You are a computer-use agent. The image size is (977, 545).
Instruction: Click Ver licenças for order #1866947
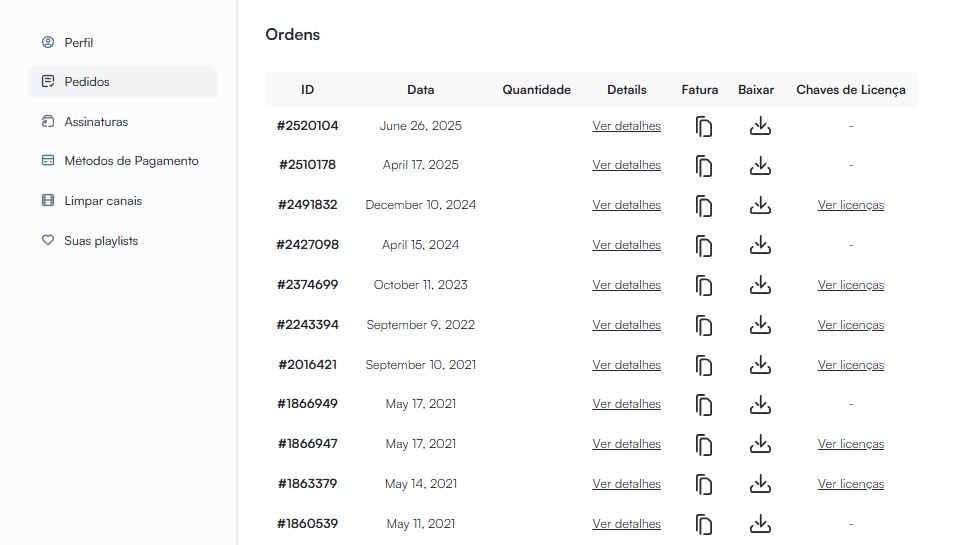(850, 444)
